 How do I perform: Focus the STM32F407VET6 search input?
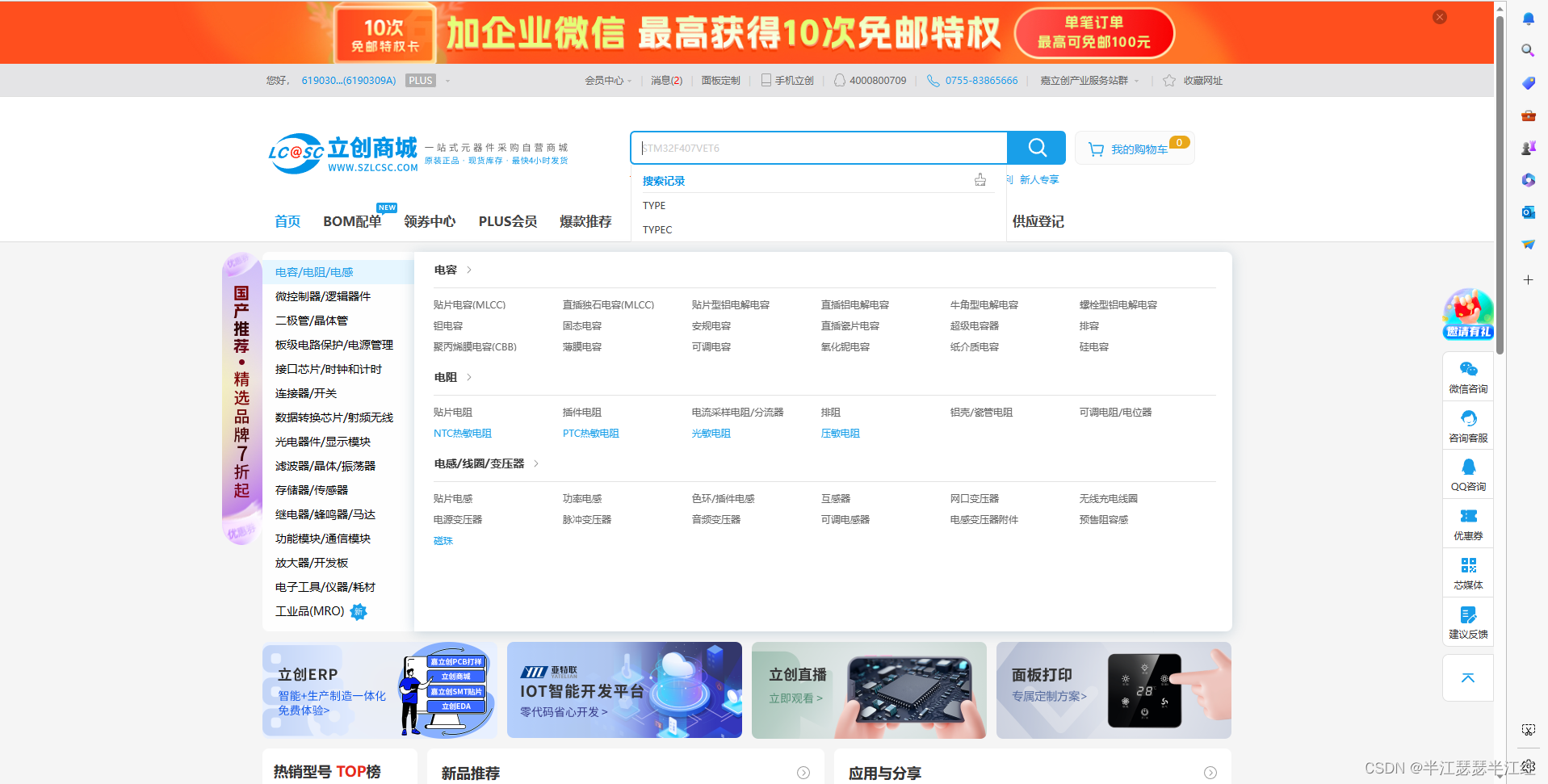(819, 148)
